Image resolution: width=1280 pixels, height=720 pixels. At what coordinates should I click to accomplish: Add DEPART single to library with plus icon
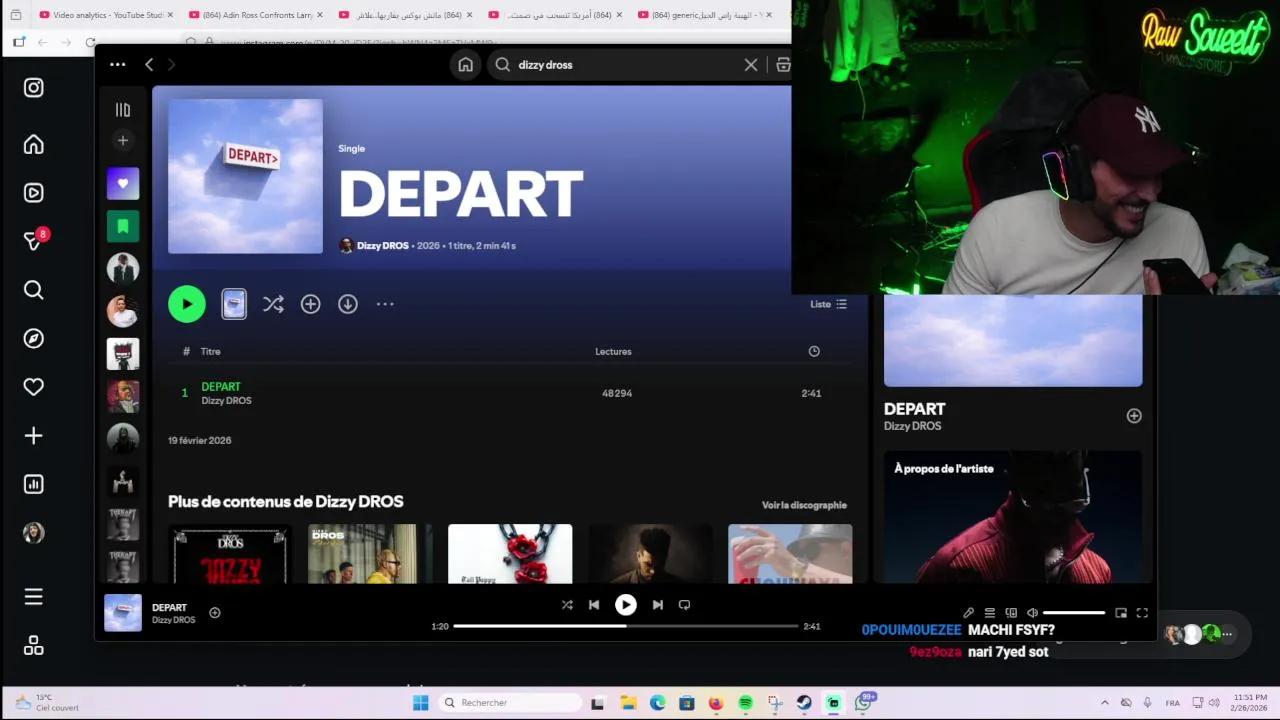pyautogui.click(x=311, y=304)
